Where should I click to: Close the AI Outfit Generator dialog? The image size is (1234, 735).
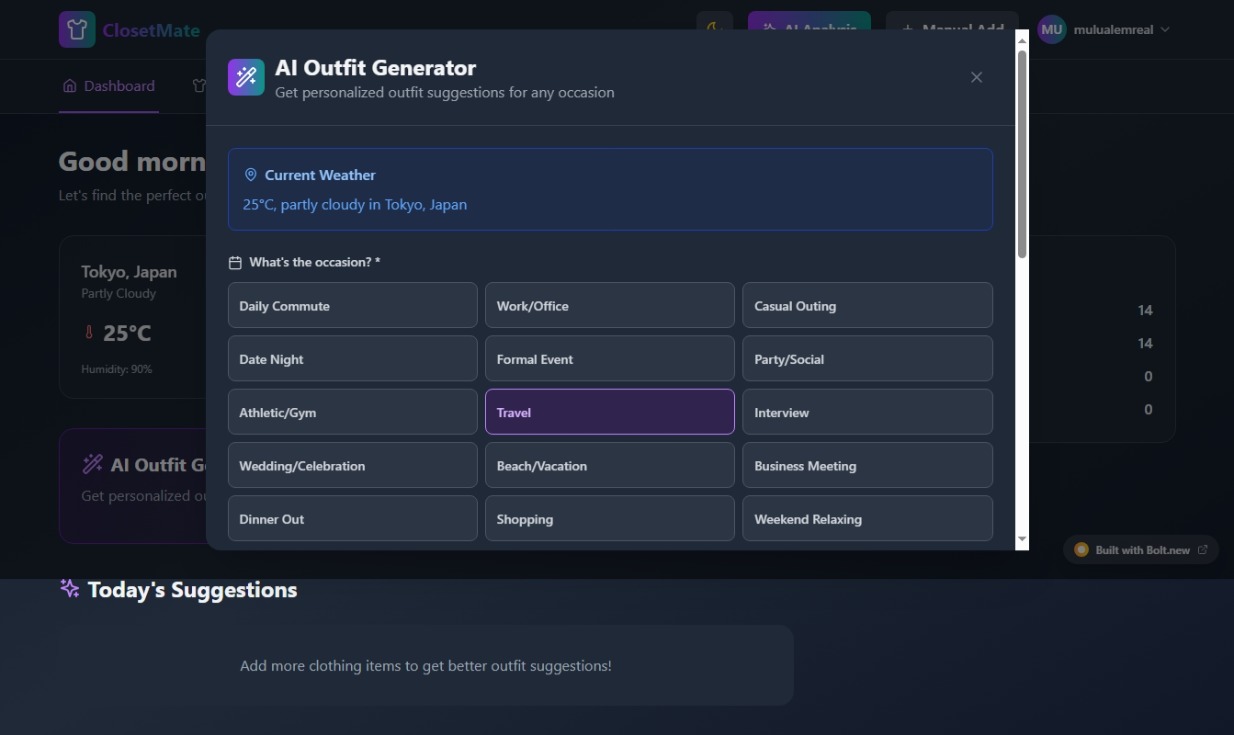(977, 77)
